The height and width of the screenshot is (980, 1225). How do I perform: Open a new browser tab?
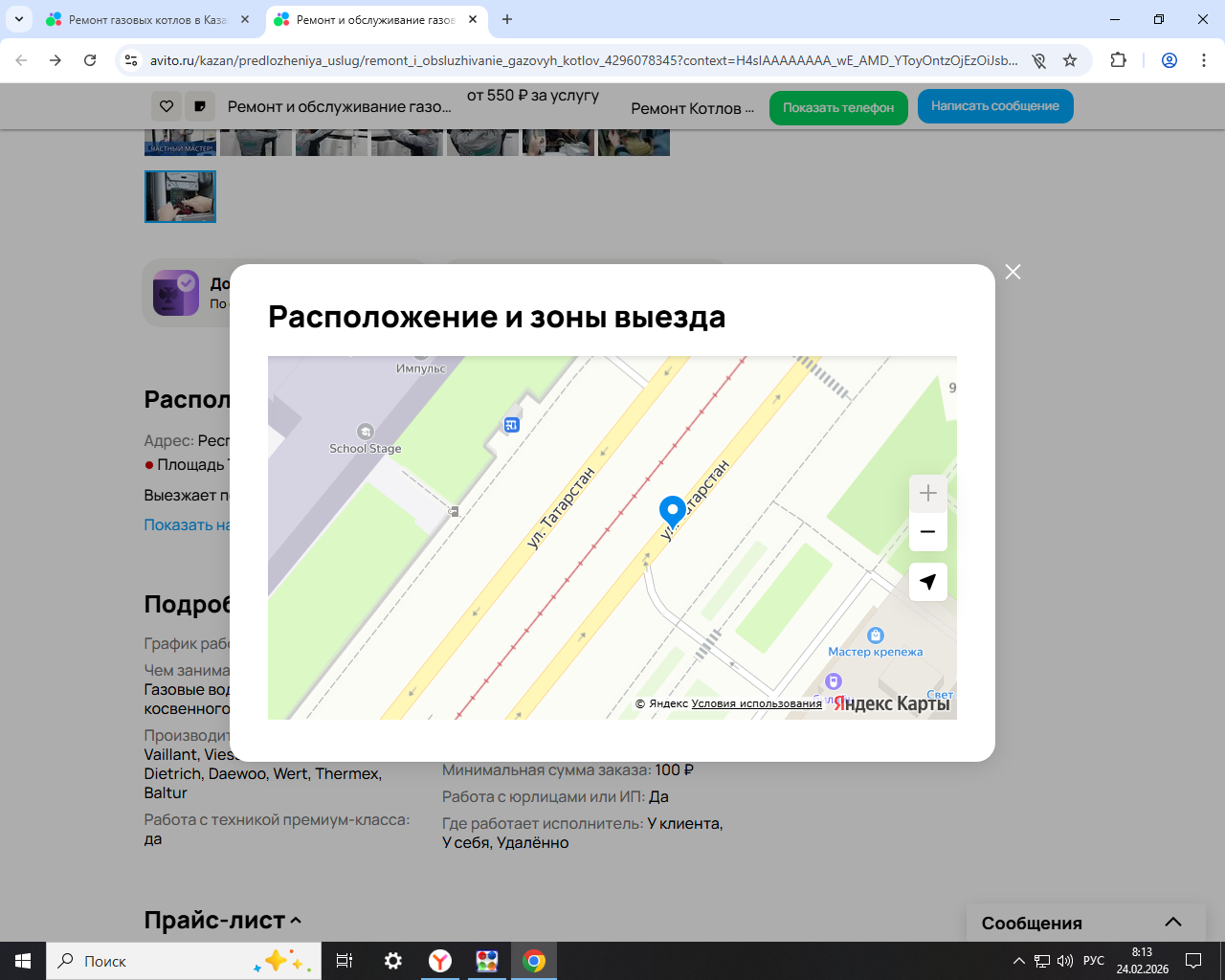(x=507, y=19)
